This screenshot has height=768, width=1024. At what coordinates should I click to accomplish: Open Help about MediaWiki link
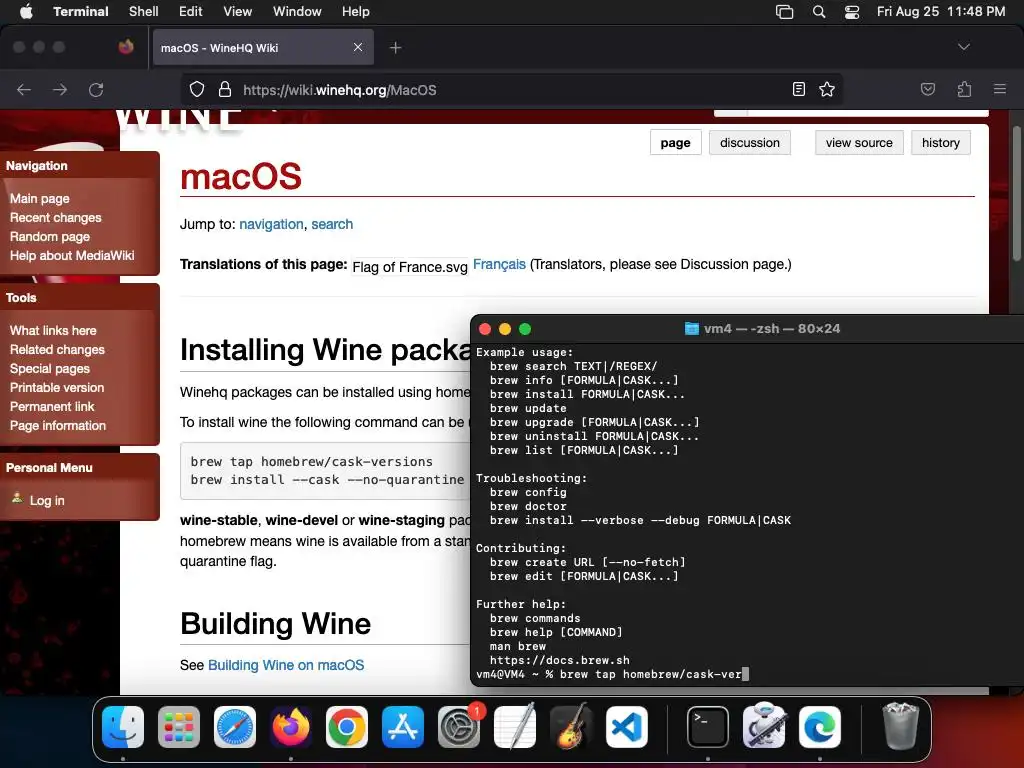72,255
